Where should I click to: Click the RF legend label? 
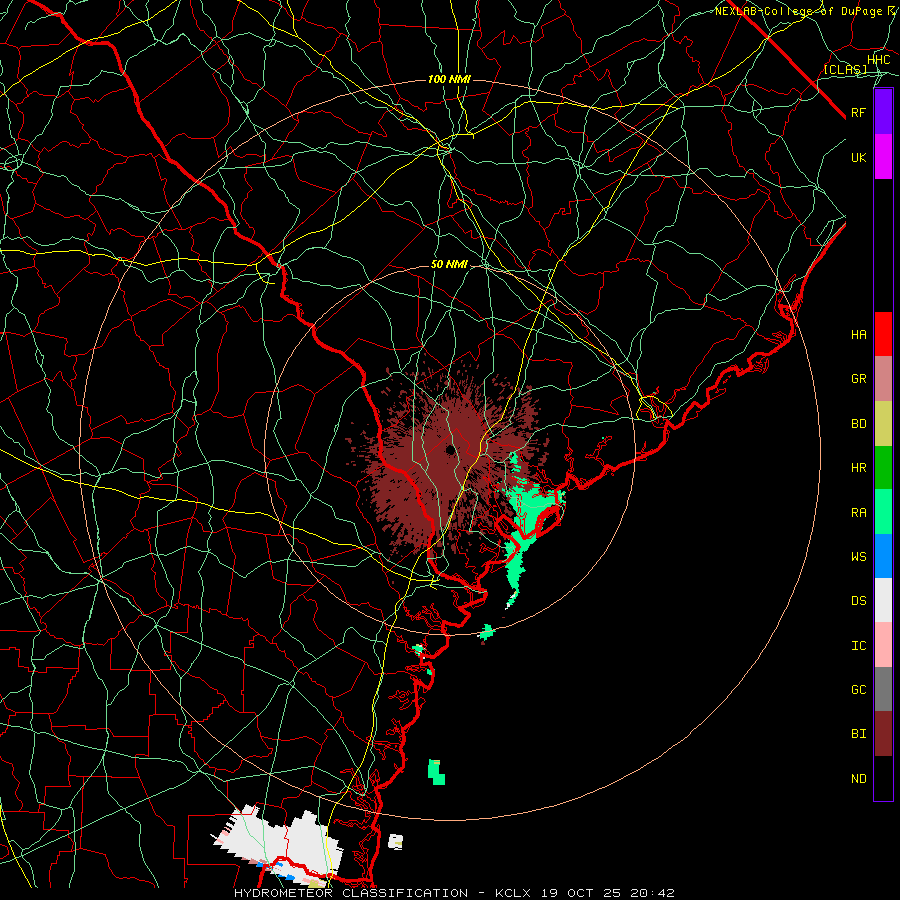coord(858,113)
